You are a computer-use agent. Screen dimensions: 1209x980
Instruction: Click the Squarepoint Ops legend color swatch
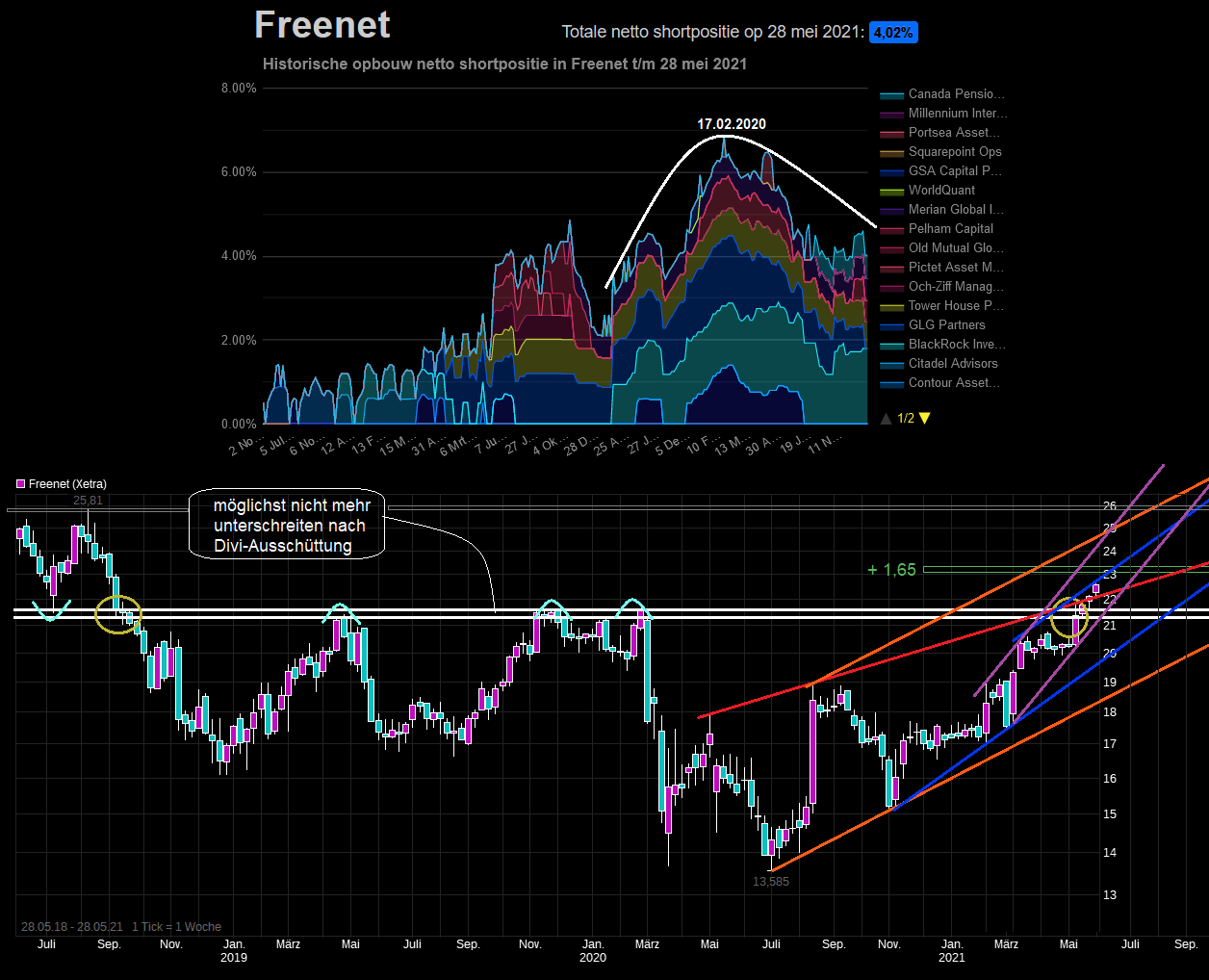891,152
